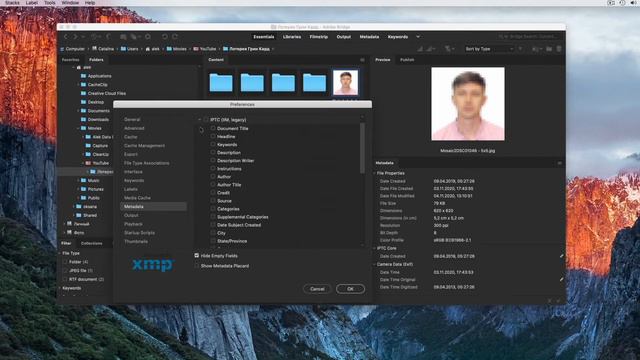Enable the Document Title checkbox
The image size is (640, 360).
[x=213, y=128]
